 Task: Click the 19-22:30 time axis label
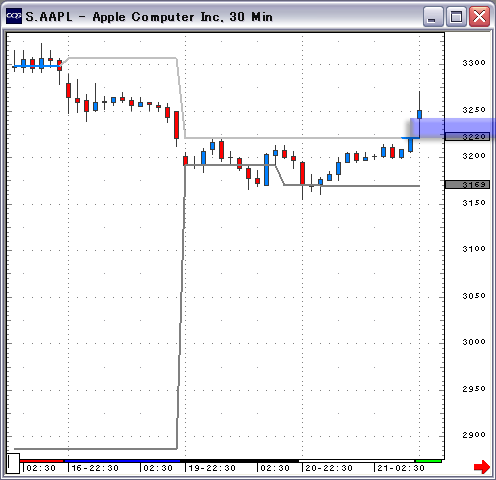tap(212, 468)
